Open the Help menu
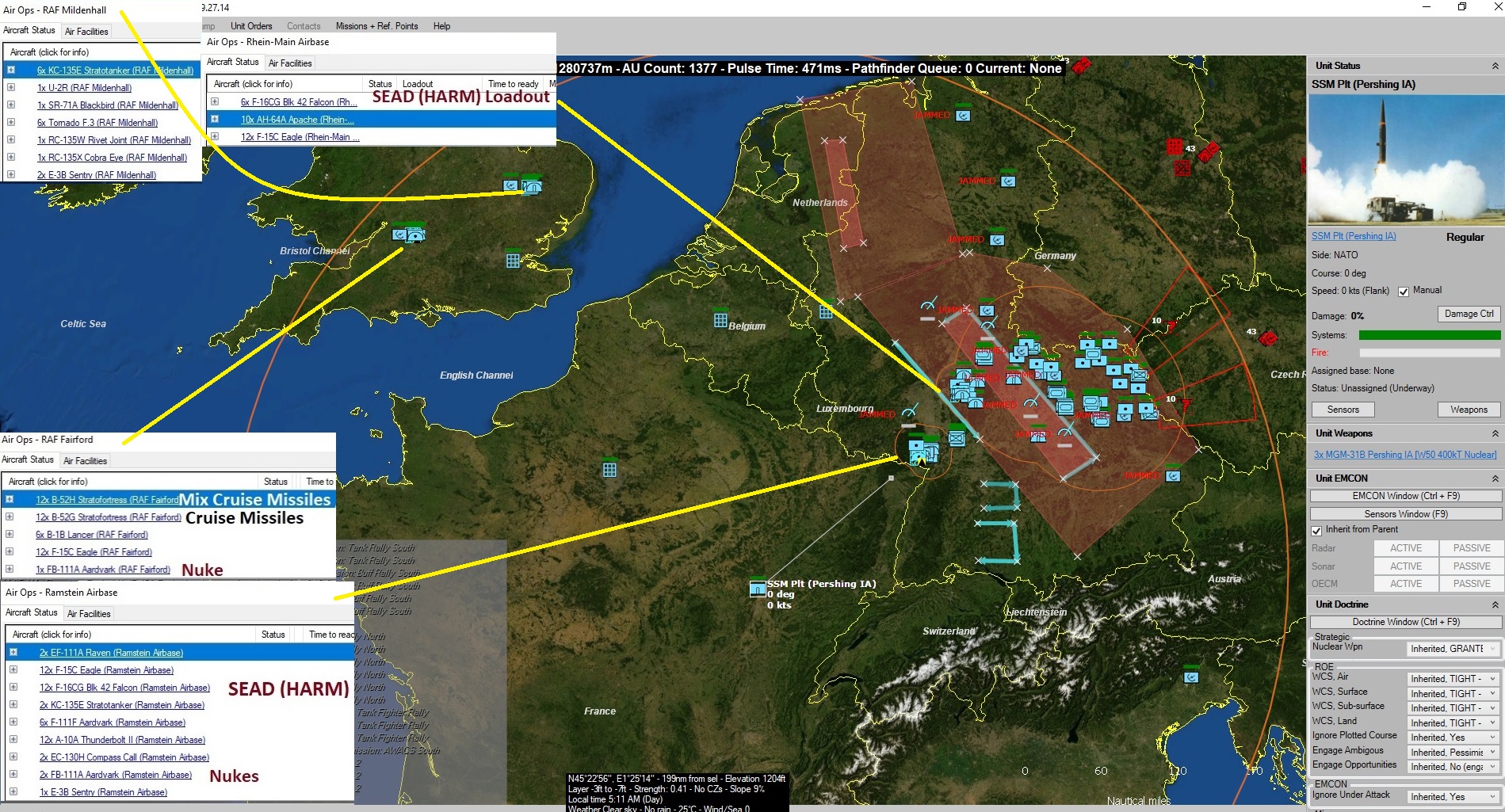 pos(441,26)
